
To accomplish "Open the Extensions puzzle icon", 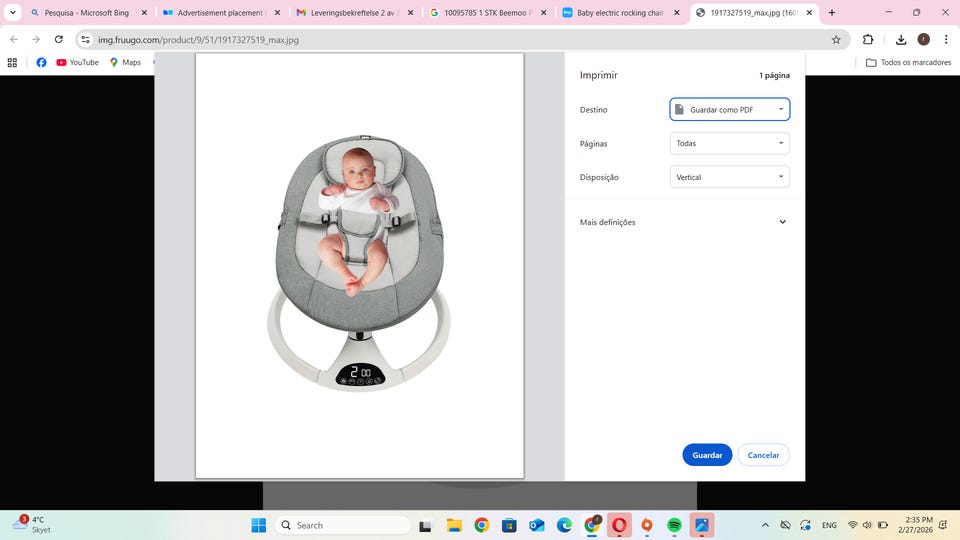I will click(x=868, y=39).
